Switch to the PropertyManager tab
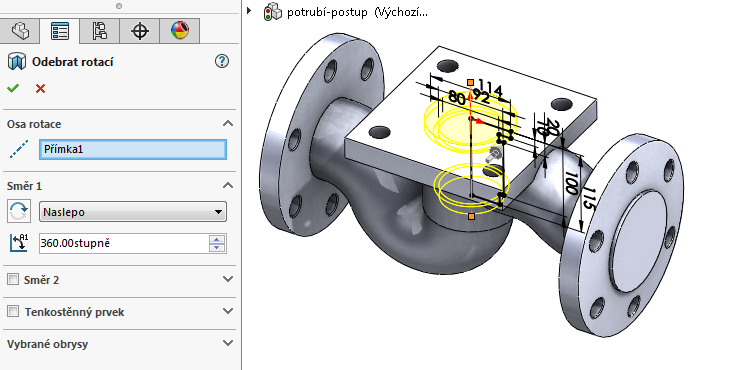The height and width of the screenshot is (370, 750). pos(60,32)
